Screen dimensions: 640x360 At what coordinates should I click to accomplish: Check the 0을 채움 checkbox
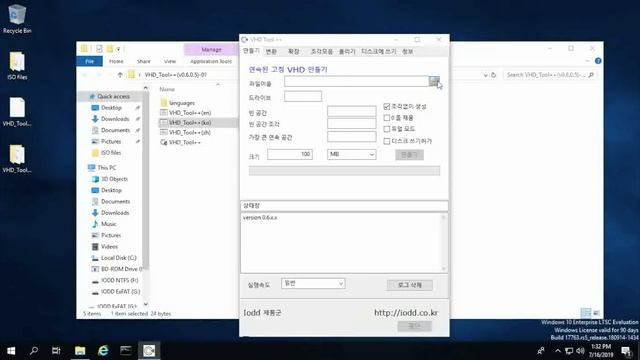(x=387, y=118)
